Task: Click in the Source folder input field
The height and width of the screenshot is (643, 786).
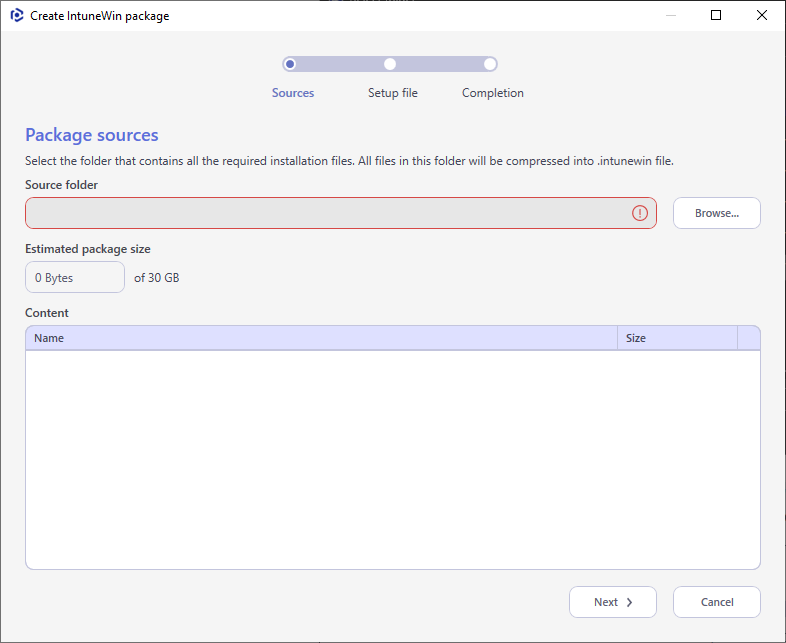Action: [x=341, y=213]
